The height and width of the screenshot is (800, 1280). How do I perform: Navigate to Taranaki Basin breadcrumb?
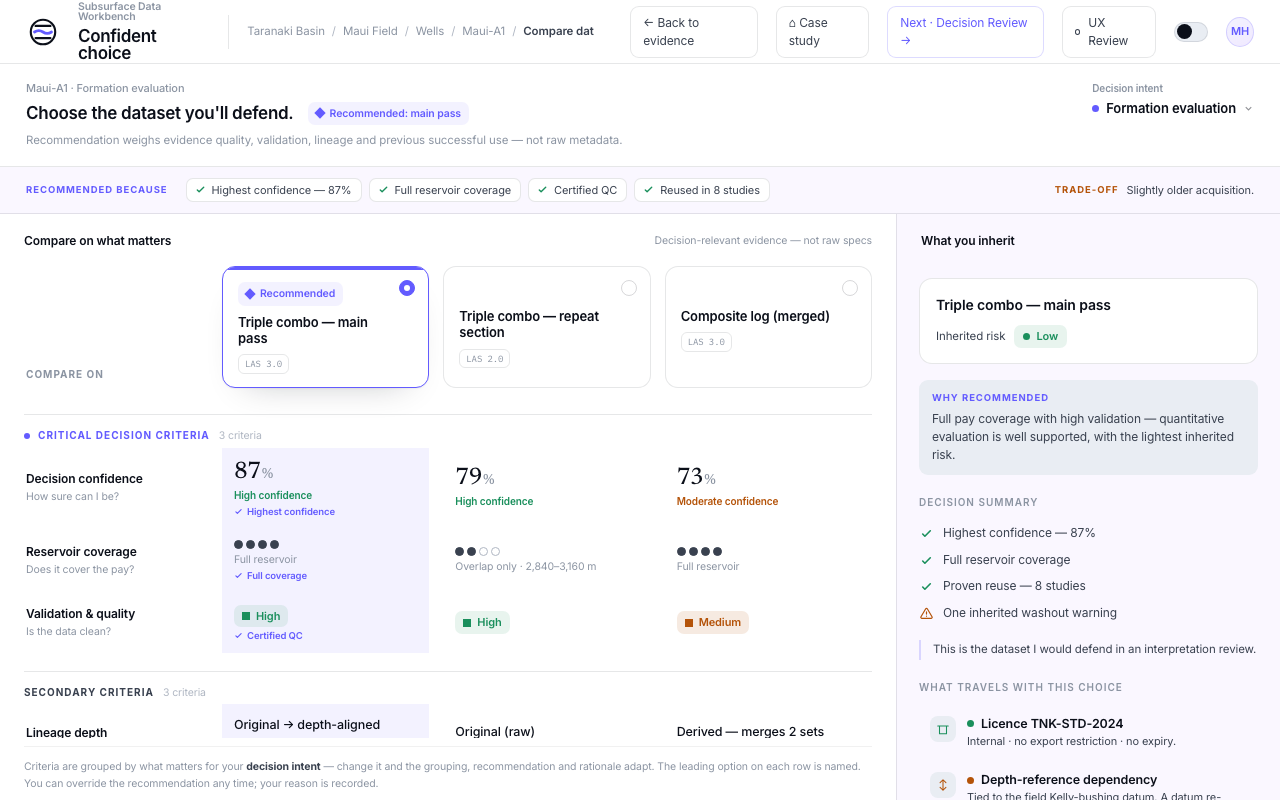286,31
